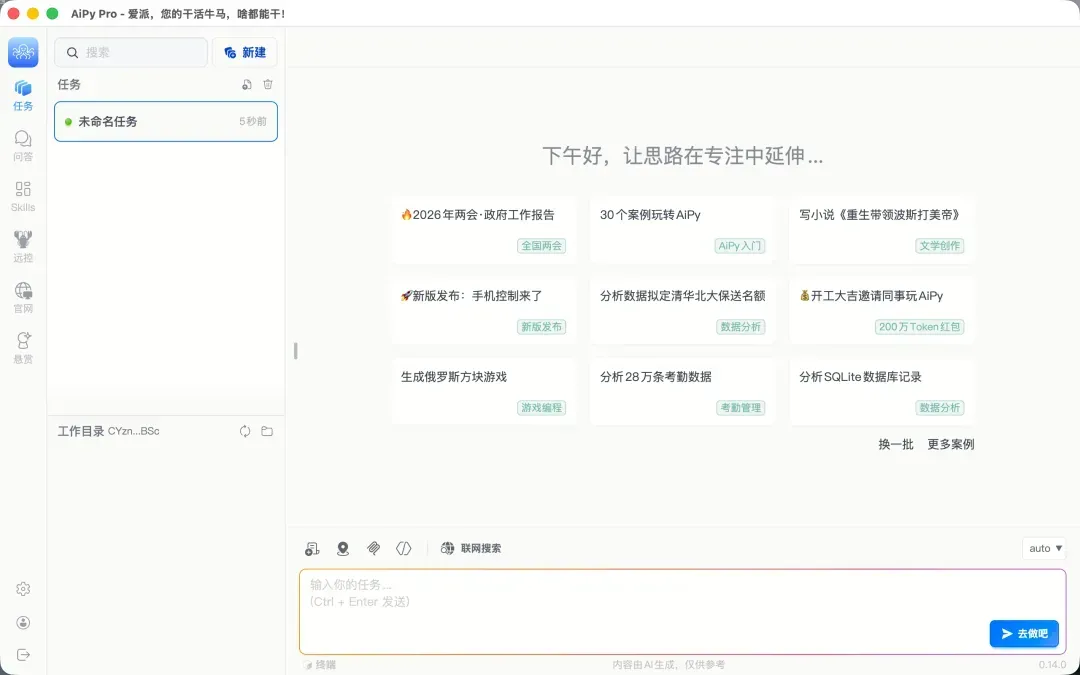Click the paperclip attachment icon above input
1080x675 pixels.
click(373, 548)
